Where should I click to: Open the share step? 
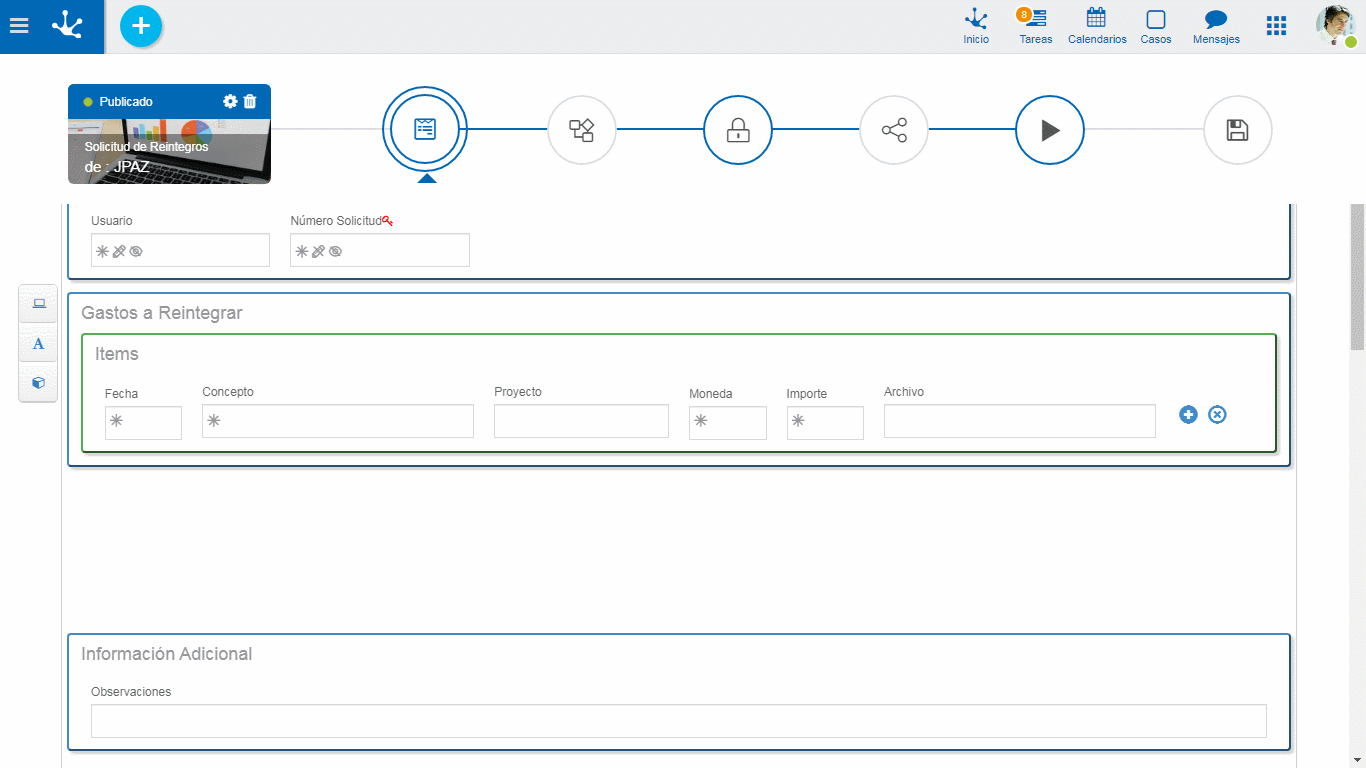894,130
